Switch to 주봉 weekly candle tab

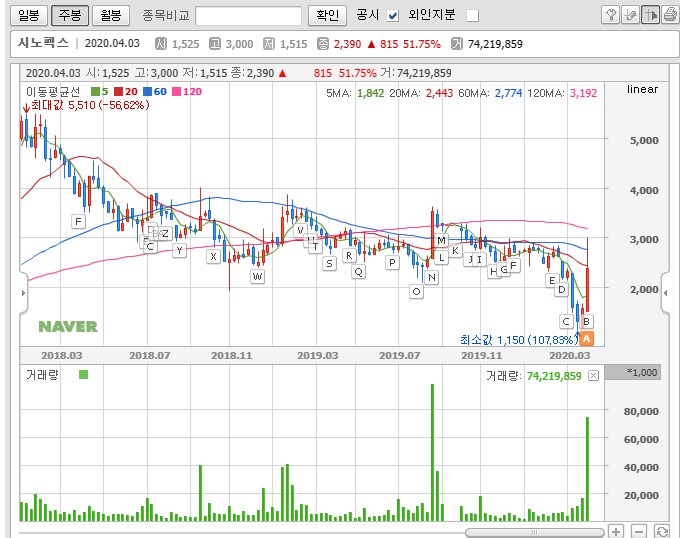click(70, 16)
